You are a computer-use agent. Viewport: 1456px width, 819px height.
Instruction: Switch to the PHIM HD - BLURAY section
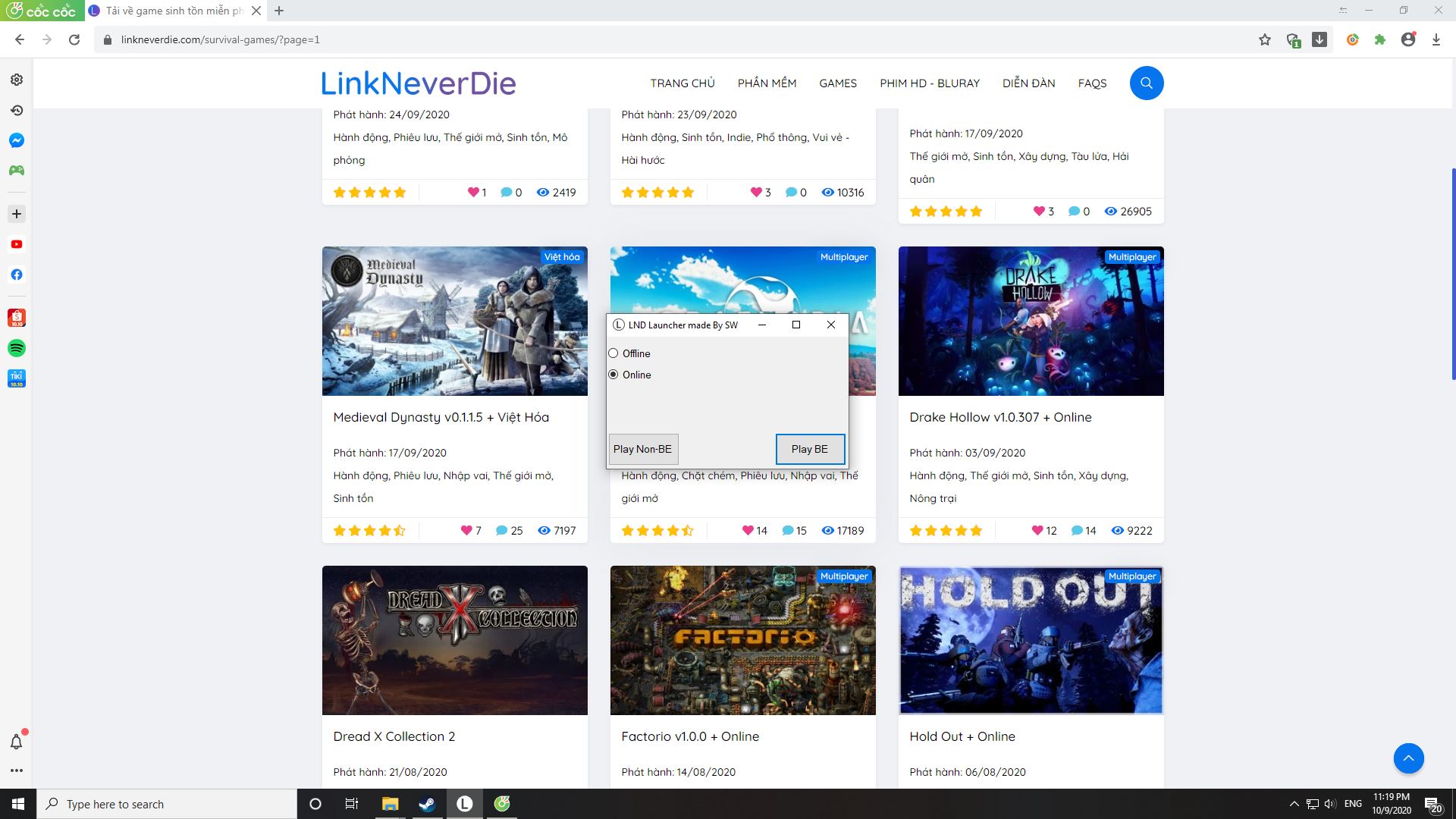(930, 83)
